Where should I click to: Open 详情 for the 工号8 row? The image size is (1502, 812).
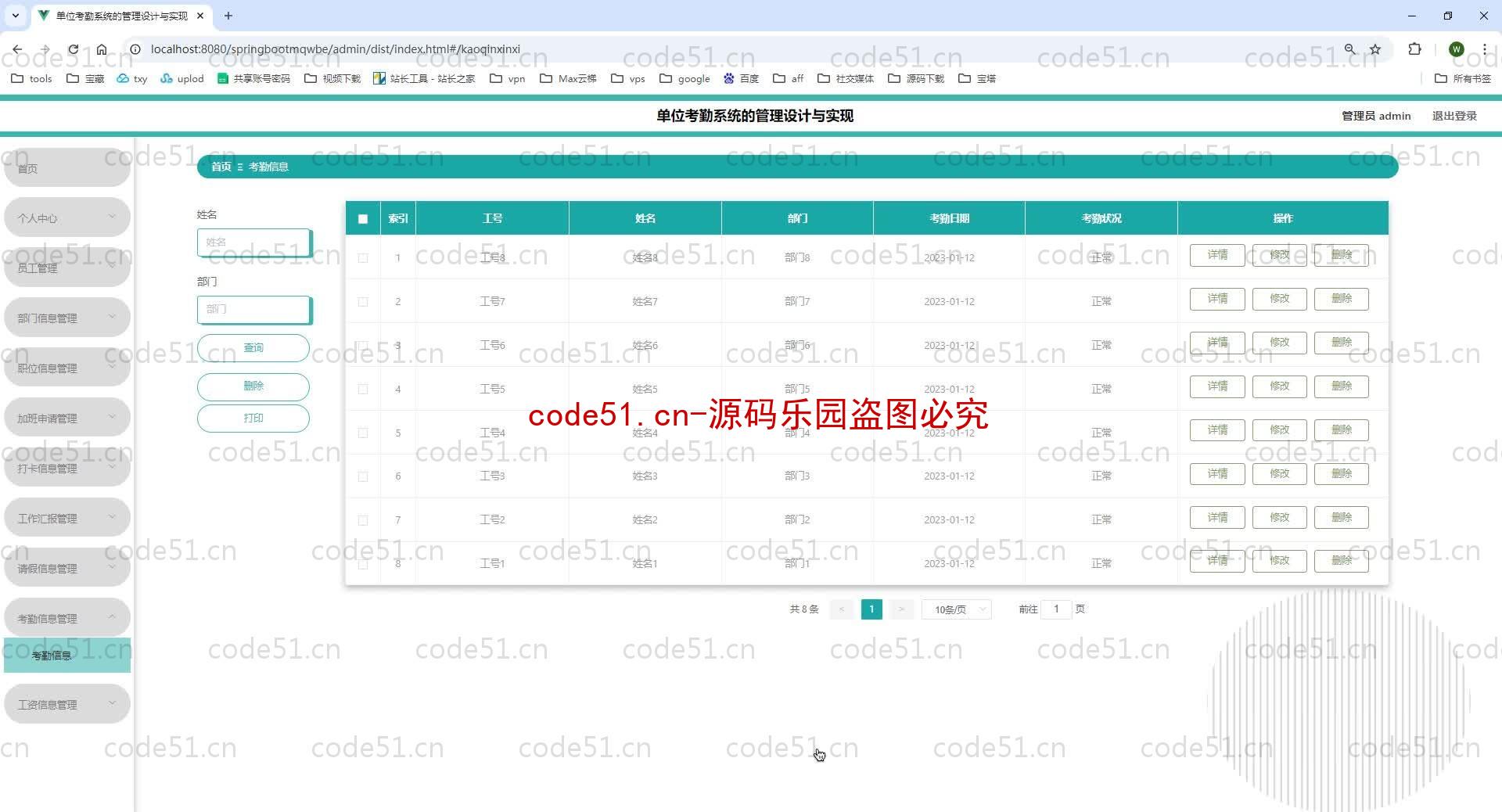tap(1217, 255)
